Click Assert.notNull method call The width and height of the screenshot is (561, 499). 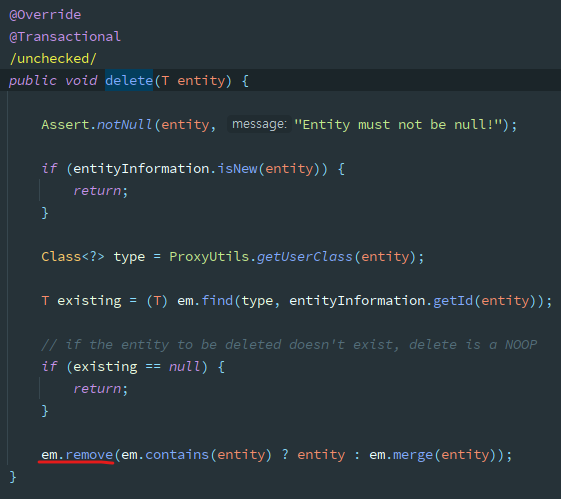click(97, 124)
